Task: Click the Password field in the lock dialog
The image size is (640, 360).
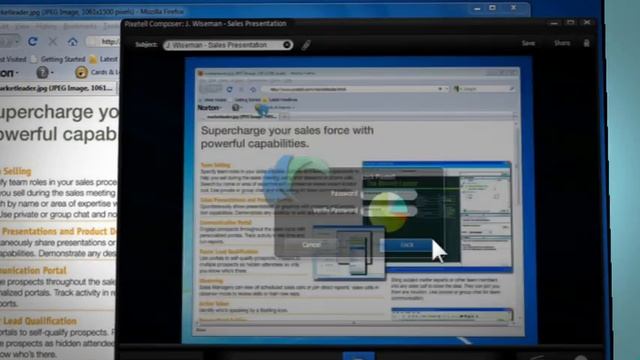Action: click(389, 194)
